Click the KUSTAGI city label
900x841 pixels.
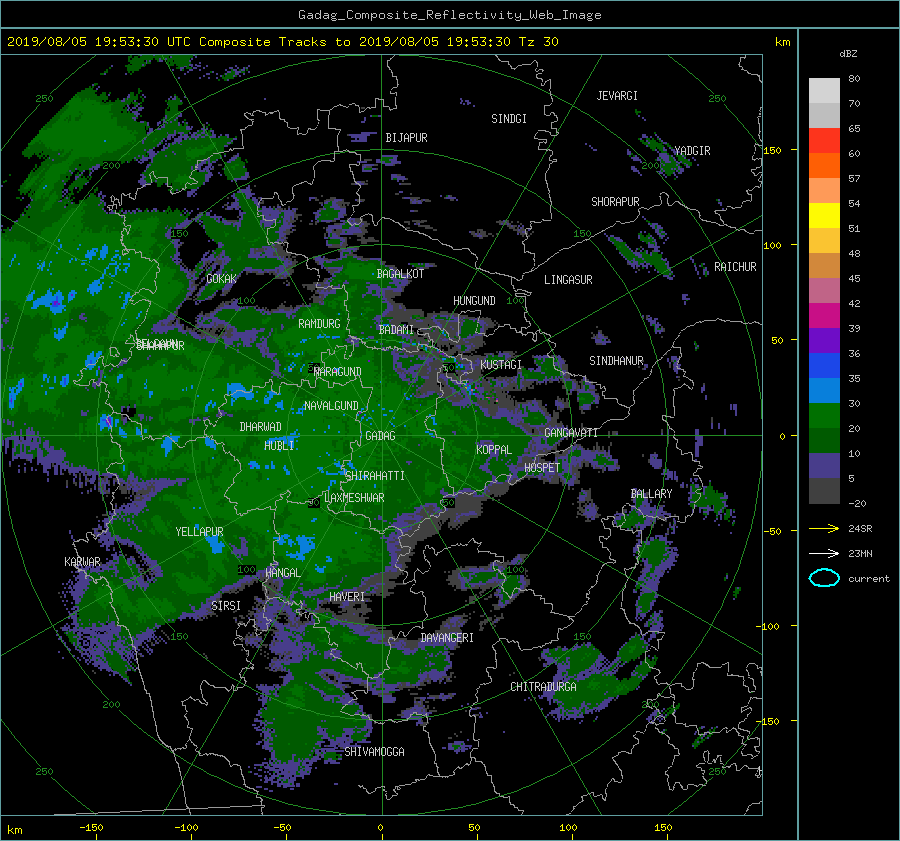[x=501, y=365]
